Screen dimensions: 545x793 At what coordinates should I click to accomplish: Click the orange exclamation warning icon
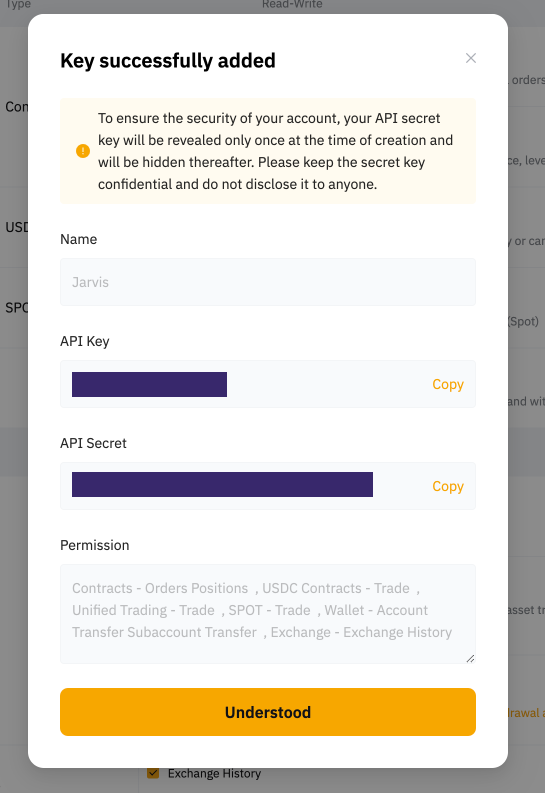pos(83,151)
